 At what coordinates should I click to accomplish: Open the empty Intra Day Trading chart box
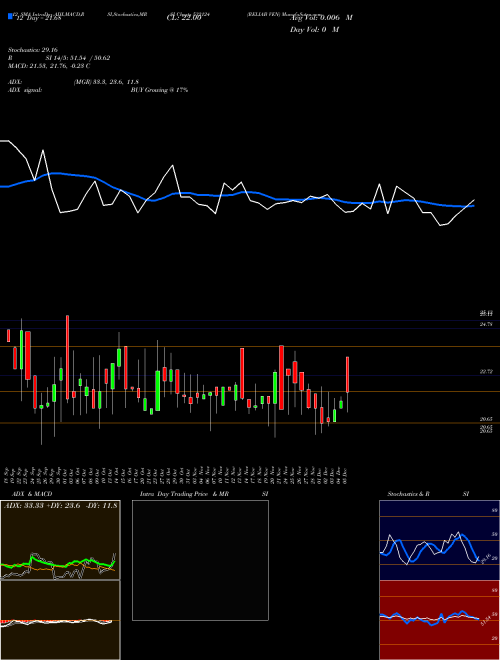pyautogui.click(x=200, y=560)
